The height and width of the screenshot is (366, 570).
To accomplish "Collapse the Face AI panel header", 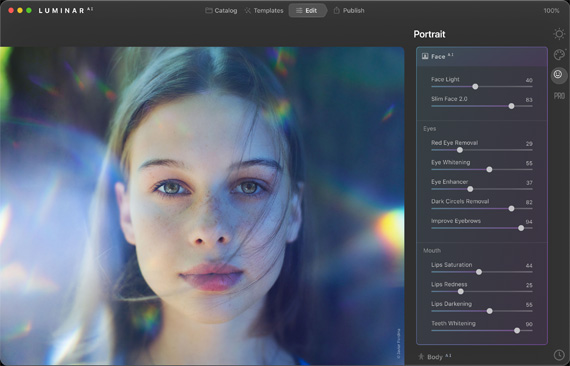I will [x=482, y=56].
